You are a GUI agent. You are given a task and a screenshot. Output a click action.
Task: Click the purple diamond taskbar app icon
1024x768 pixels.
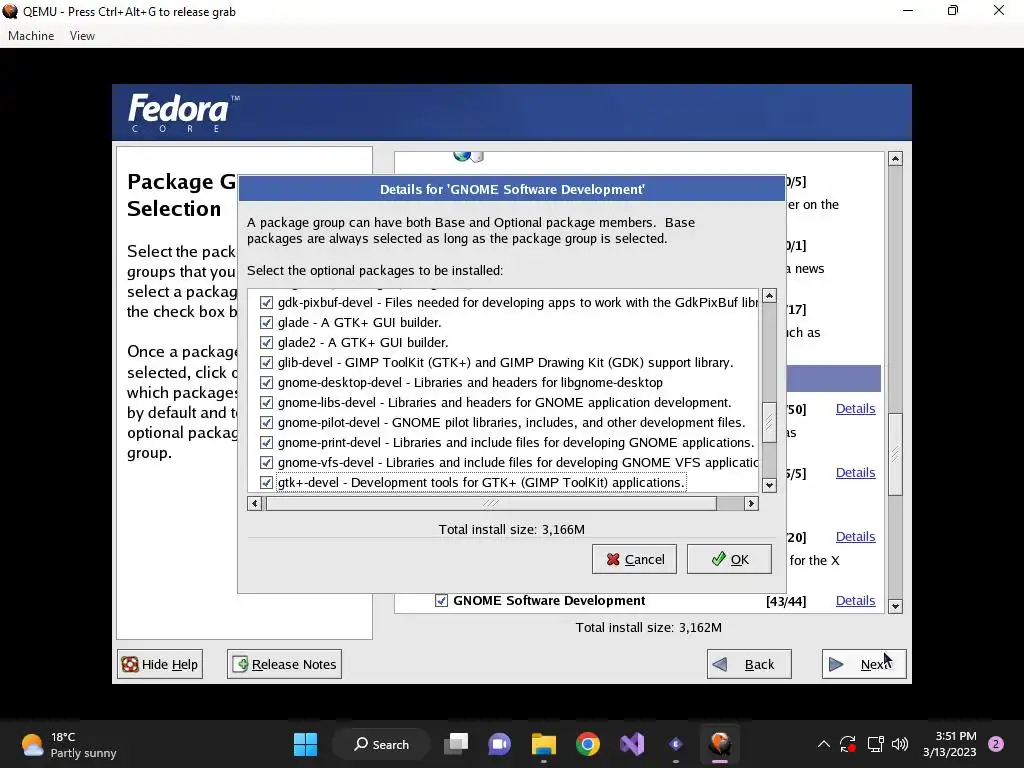tap(676, 744)
